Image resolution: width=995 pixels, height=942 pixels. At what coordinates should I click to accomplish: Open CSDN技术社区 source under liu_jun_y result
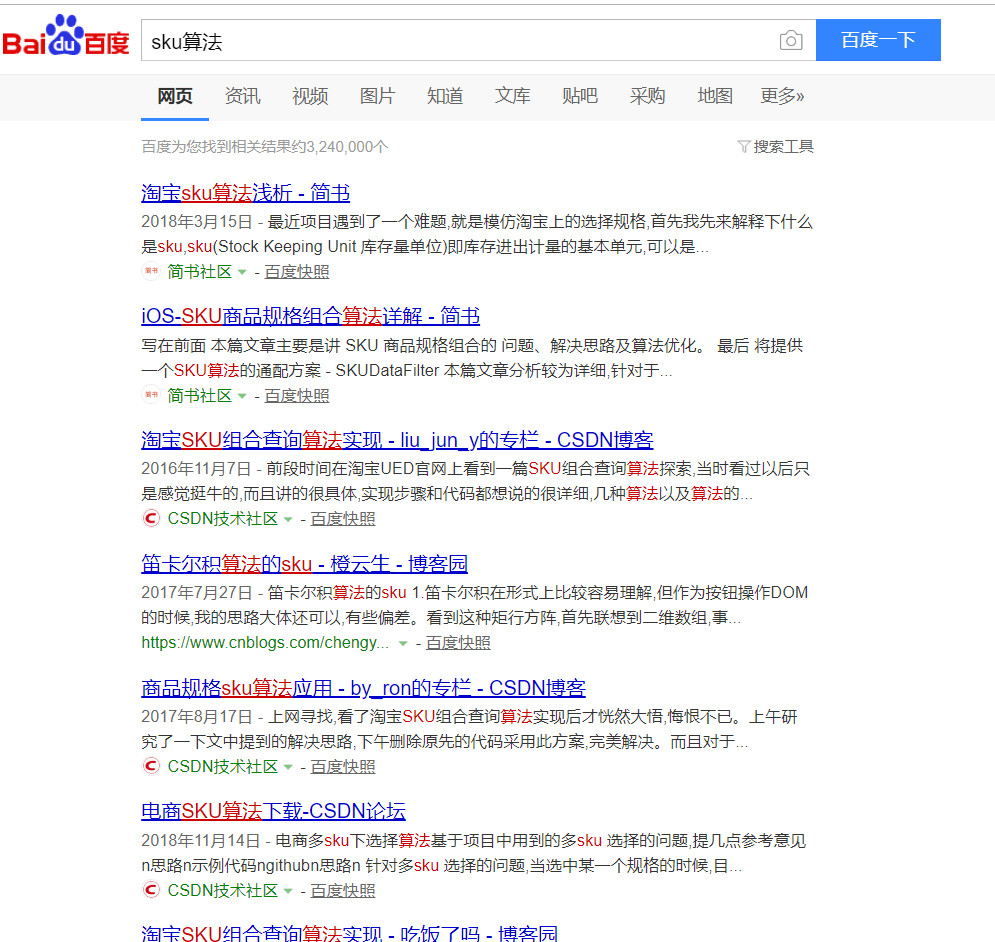tap(223, 519)
